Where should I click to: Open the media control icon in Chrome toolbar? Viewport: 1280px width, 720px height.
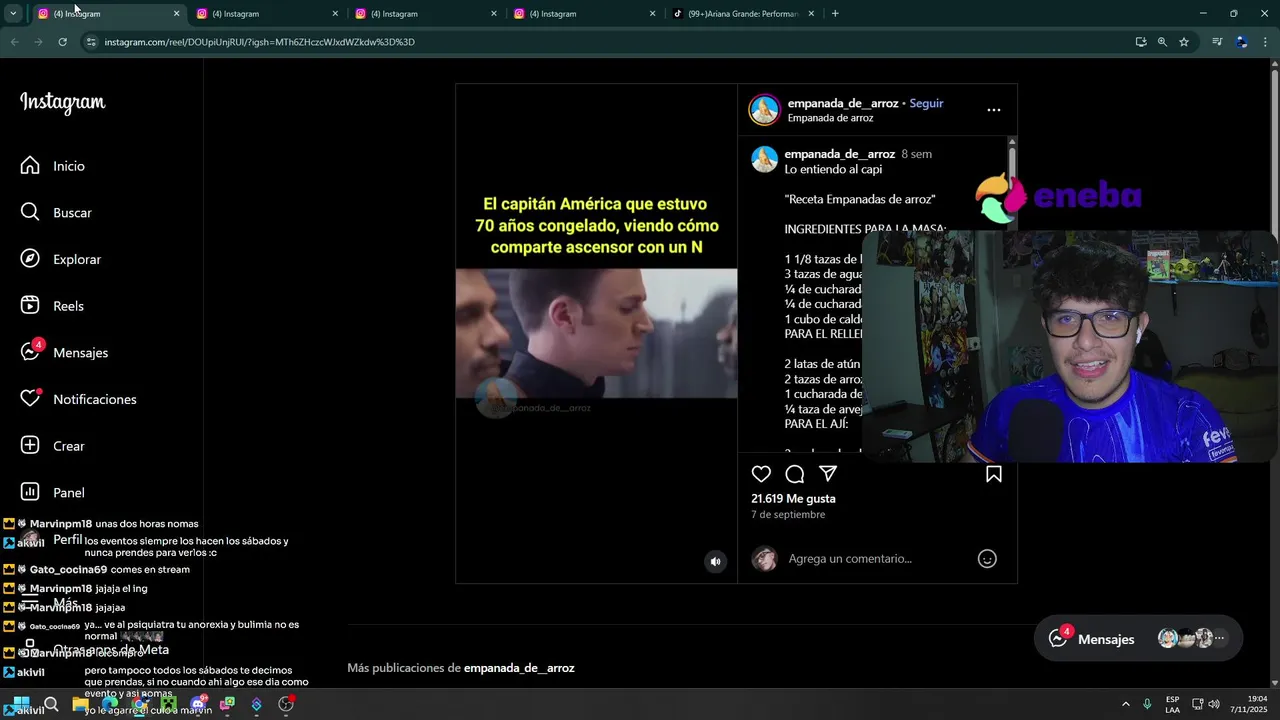(1217, 42)
